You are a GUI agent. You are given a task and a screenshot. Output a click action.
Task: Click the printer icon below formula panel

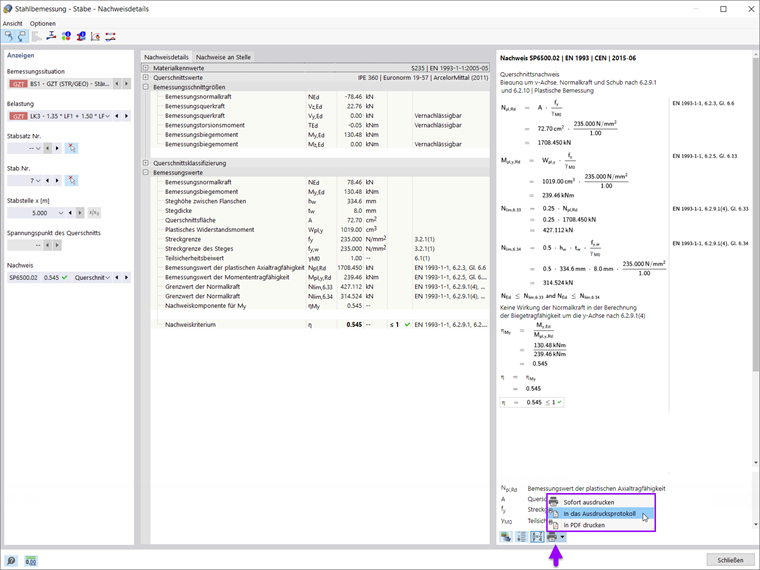(x=552, y=537)
